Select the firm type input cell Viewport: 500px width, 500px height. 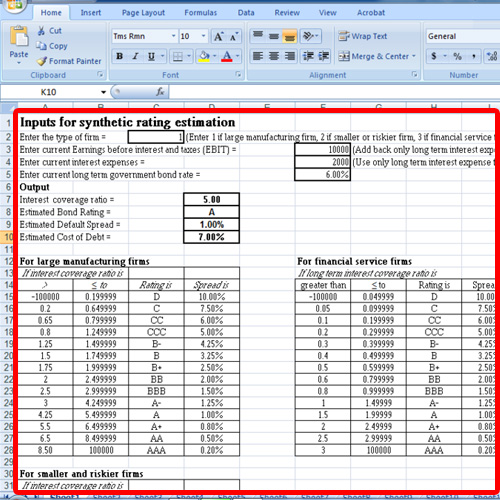point(156,137)
